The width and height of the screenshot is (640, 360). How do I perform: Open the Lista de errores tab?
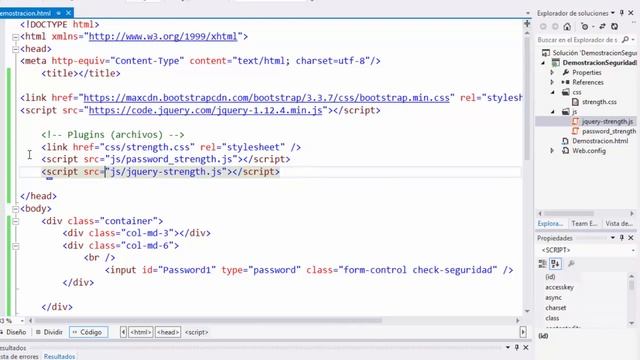(19, 356)
